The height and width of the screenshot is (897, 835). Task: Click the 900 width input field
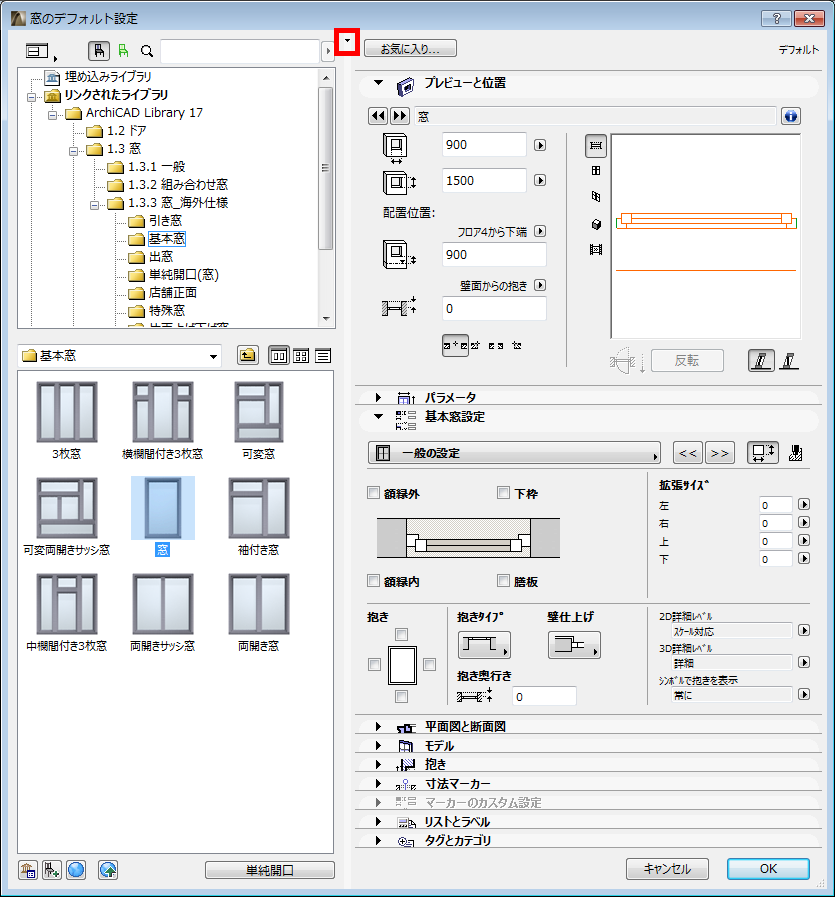point(484,145)
